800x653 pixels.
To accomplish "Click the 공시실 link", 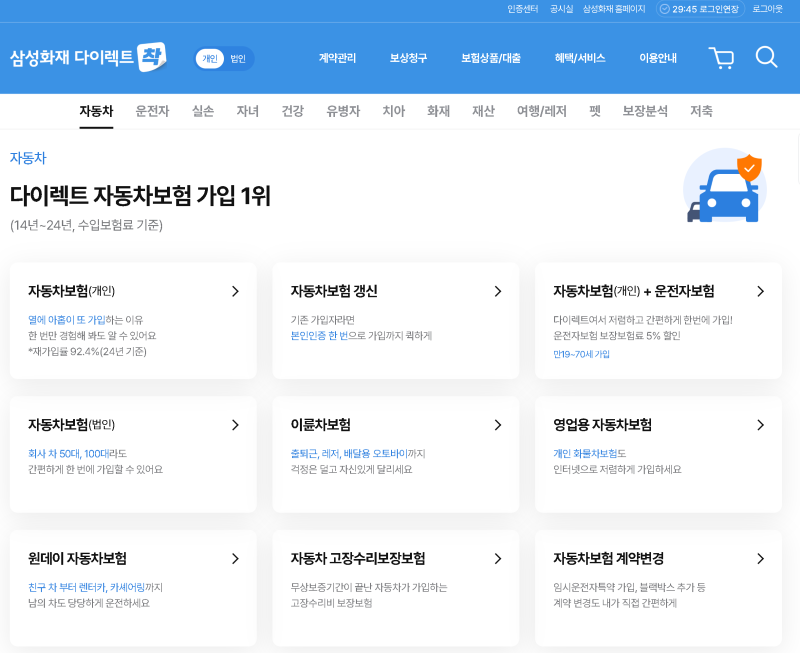I will point(561,9).
